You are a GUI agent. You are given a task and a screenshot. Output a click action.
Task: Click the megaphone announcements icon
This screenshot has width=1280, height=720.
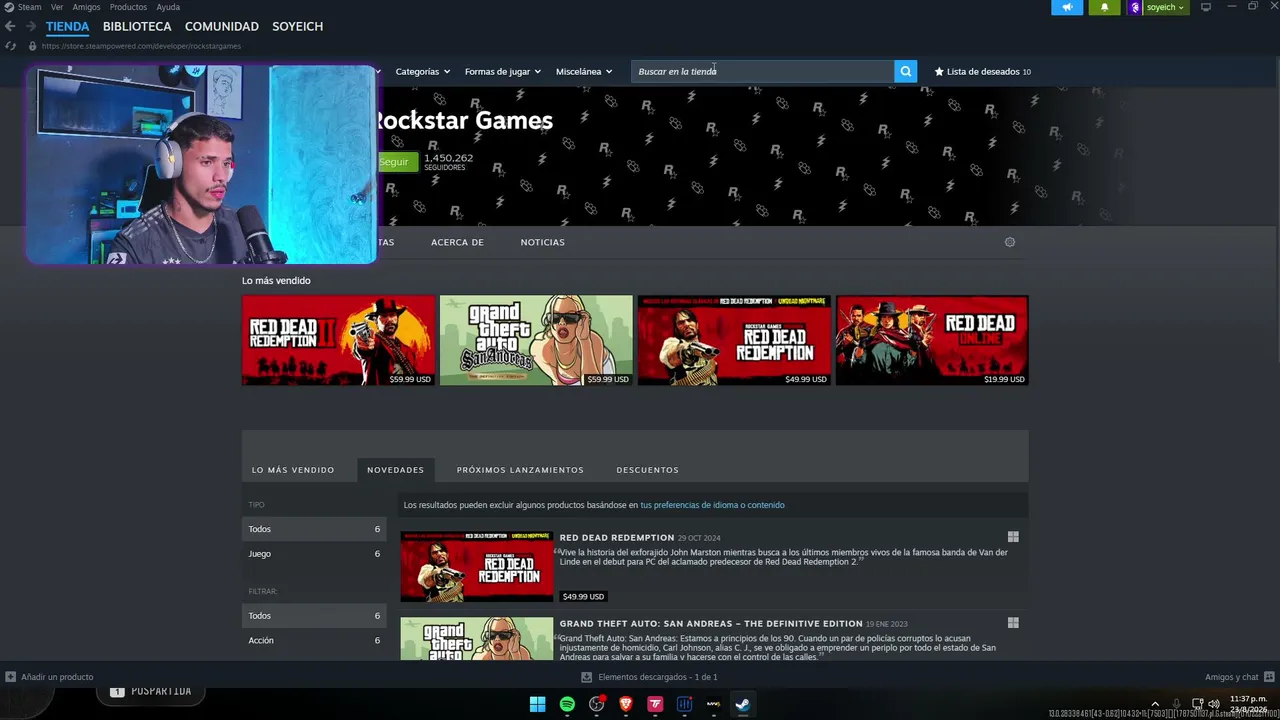[x=1067, y=7]
